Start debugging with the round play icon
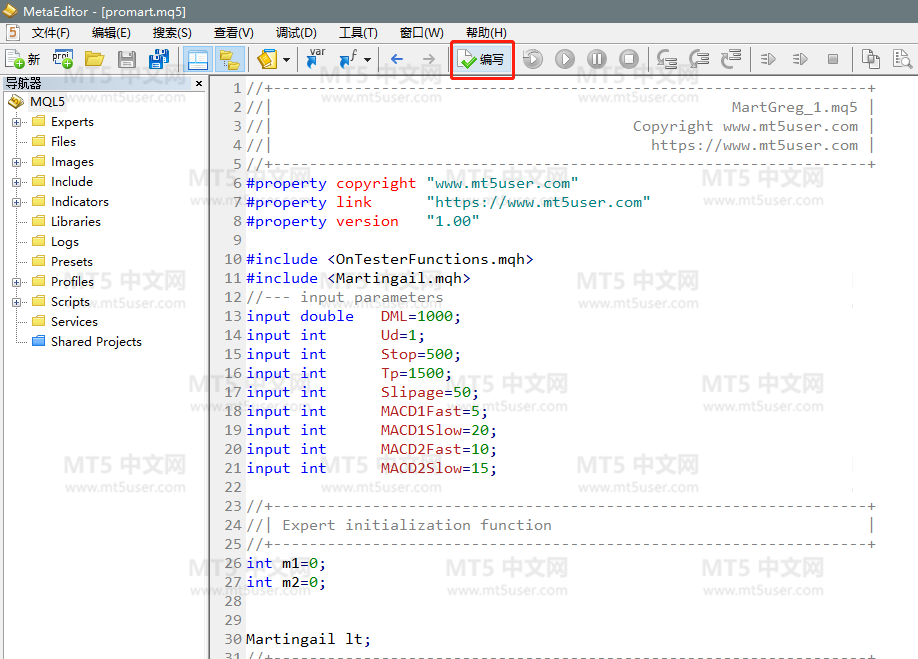Image resolution: width=918 pixels, height=659 pixels. click(565, 59)
